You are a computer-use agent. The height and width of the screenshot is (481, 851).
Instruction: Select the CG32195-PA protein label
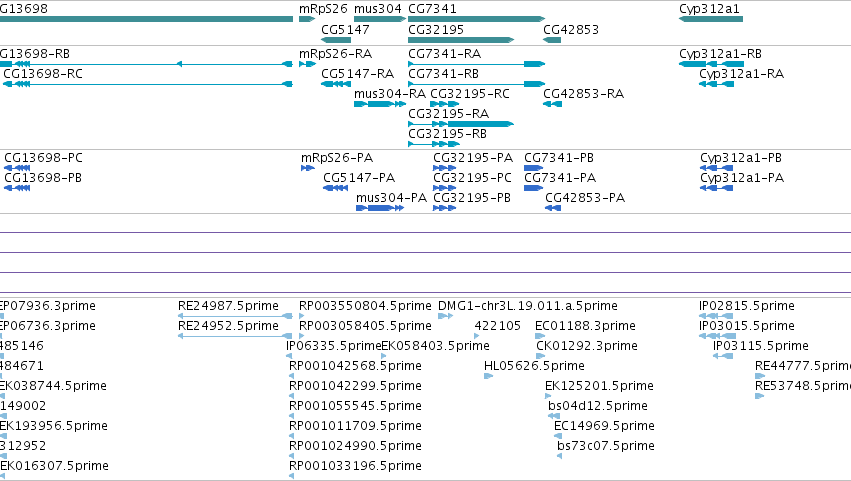(473, 158)
